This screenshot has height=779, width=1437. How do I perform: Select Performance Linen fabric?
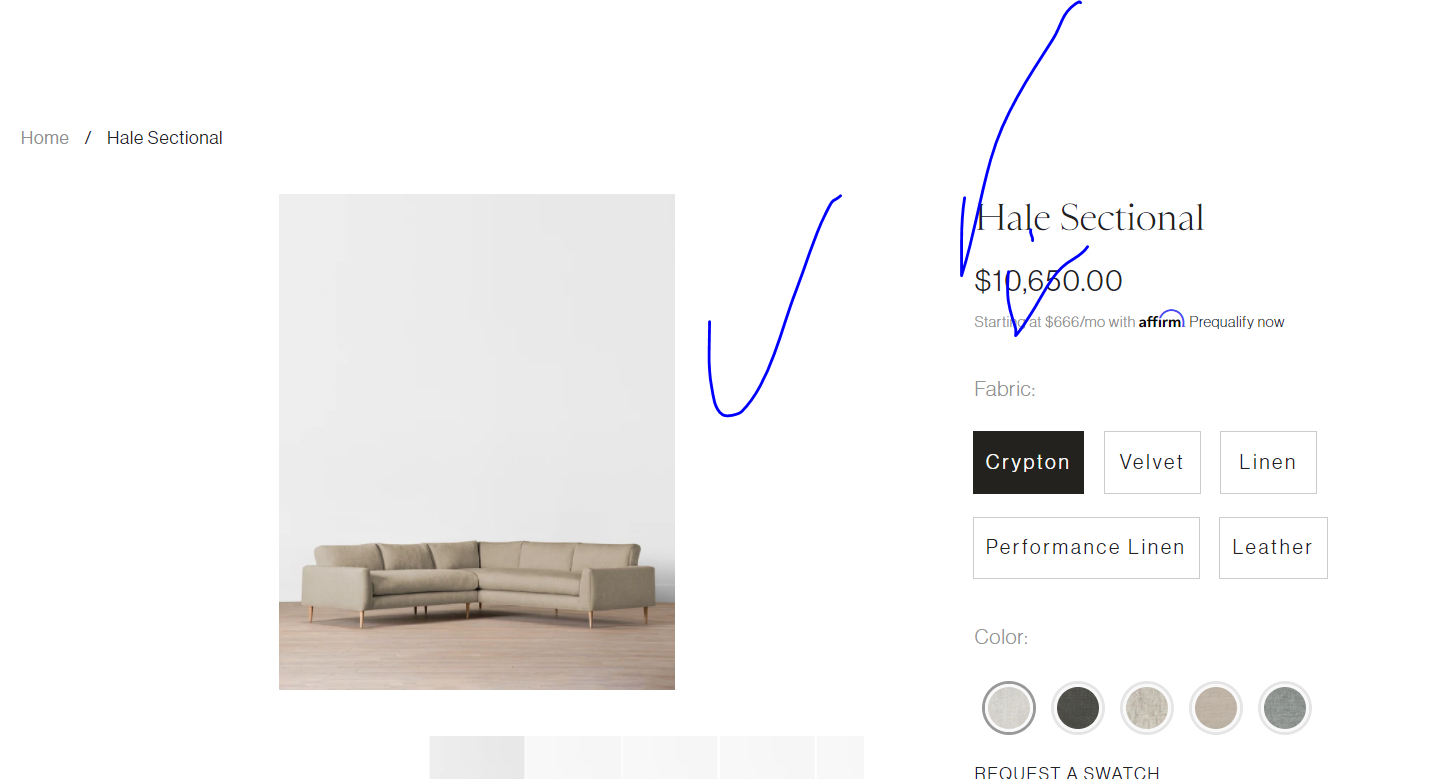pyautogui.click(x=1086, y=548)
